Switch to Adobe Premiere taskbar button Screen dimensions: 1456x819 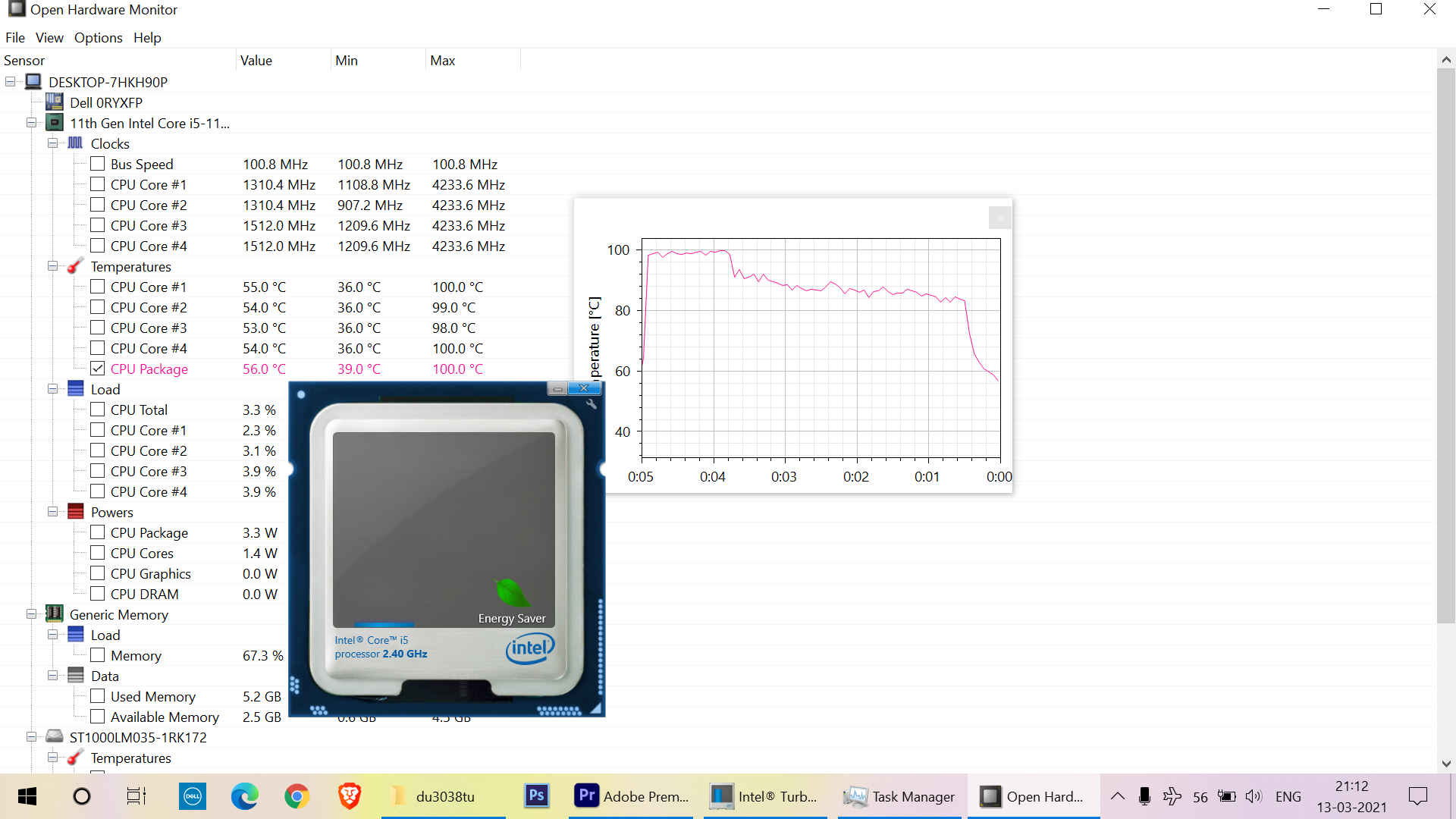(x=631, y=796)
